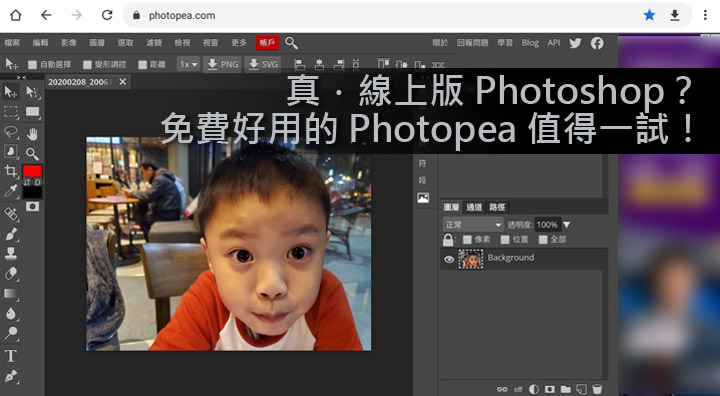Image resolution: width=720 pixels, height=396 pixels.
Task: Open the image info panel icon
Action: pyautogui.click(x=423, y=198)
